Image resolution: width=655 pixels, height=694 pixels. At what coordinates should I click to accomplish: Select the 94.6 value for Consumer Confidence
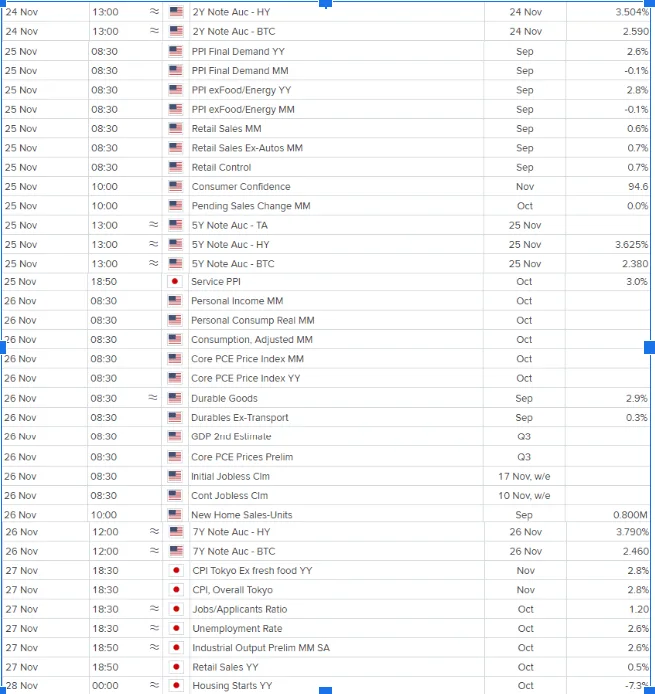pos(638,187)
